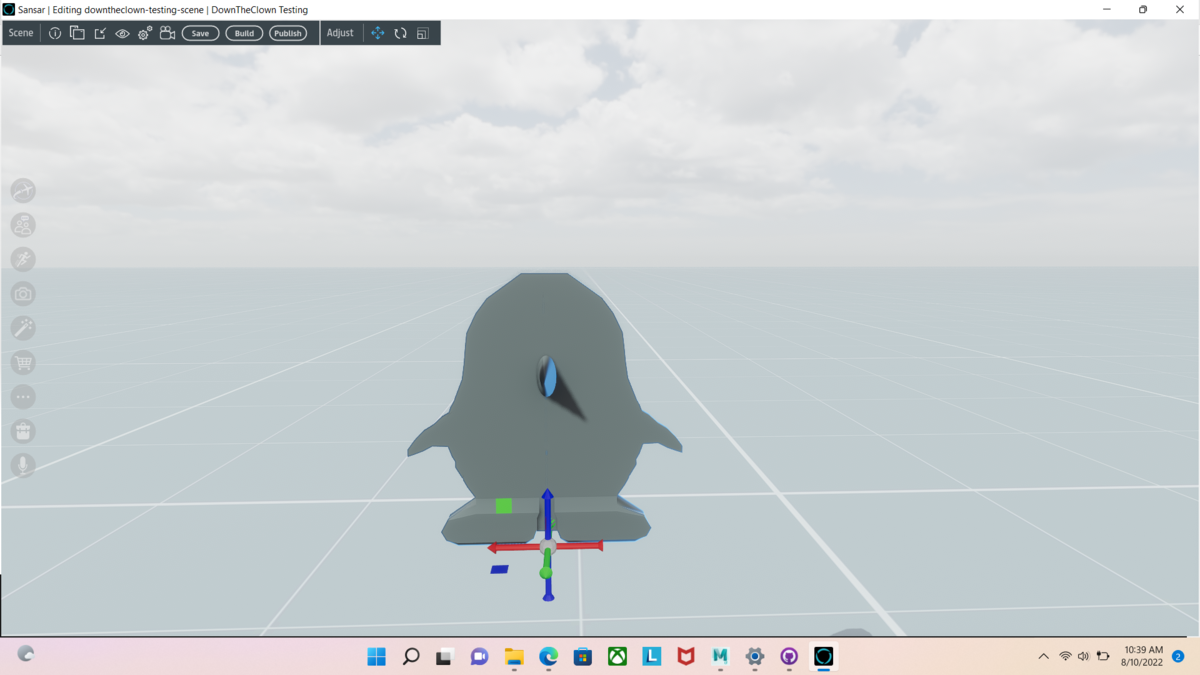Open the Scene toolbar section label
This screenshot has height=675, width=1200.
point(21,33)
